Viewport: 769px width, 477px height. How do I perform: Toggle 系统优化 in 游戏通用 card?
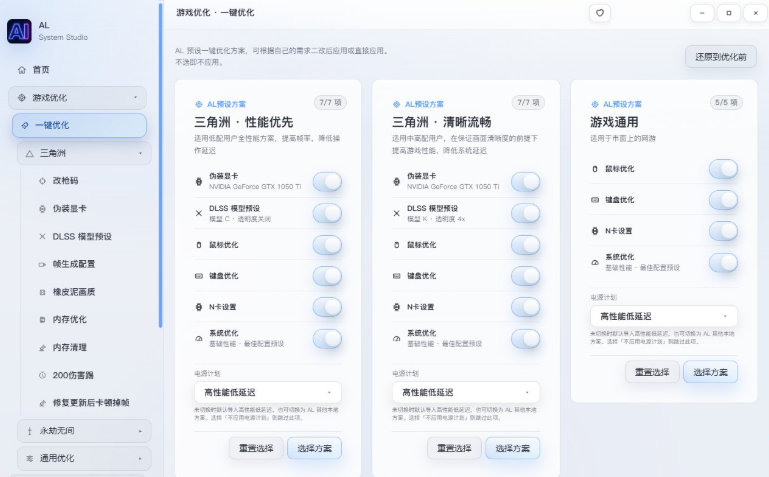pyautogui.click(x=723, y=262)
